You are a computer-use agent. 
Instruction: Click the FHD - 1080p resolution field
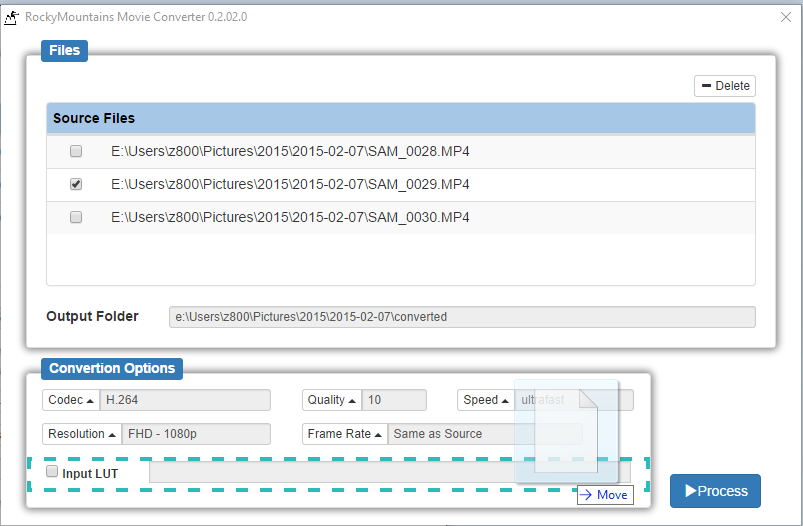pos(196,434)
